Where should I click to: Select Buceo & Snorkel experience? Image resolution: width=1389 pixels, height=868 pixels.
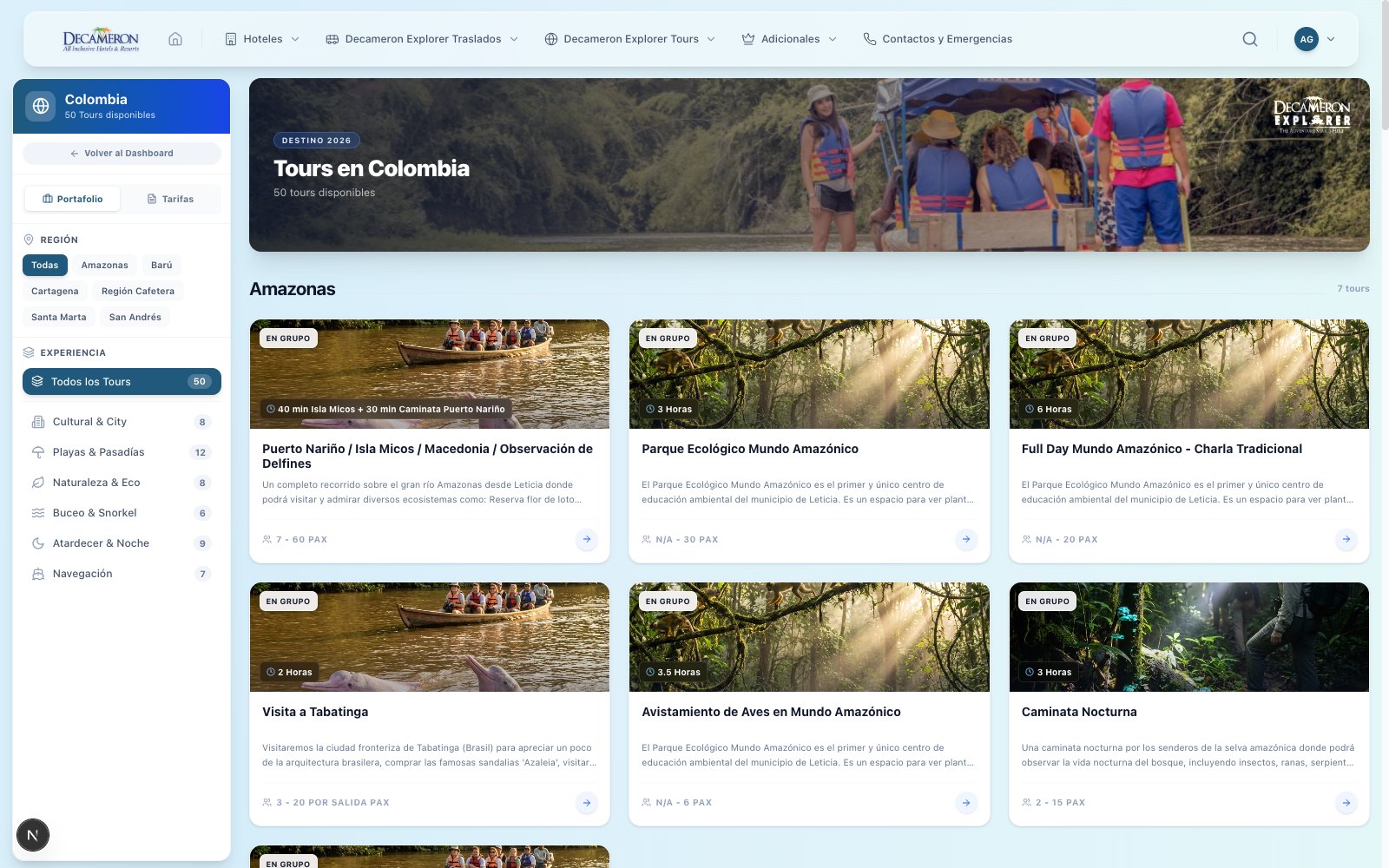click(x=122, y=513)
